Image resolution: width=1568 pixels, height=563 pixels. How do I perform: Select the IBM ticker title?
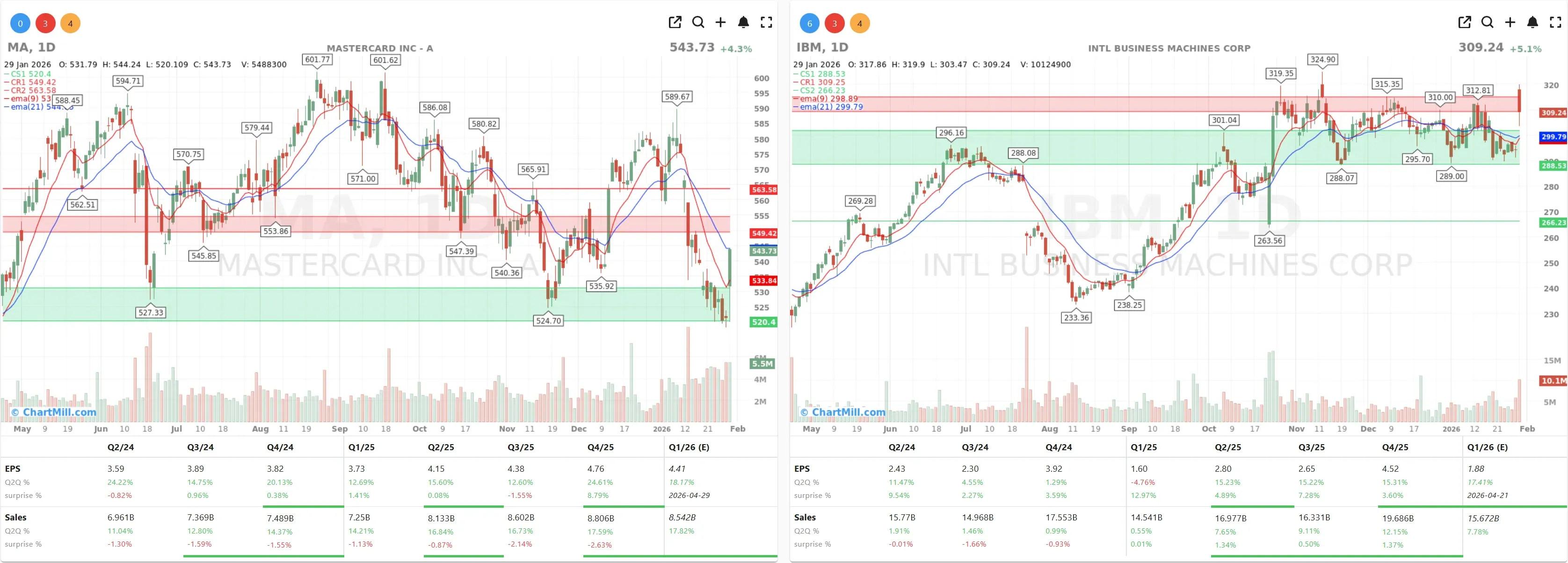coord(810,47)
